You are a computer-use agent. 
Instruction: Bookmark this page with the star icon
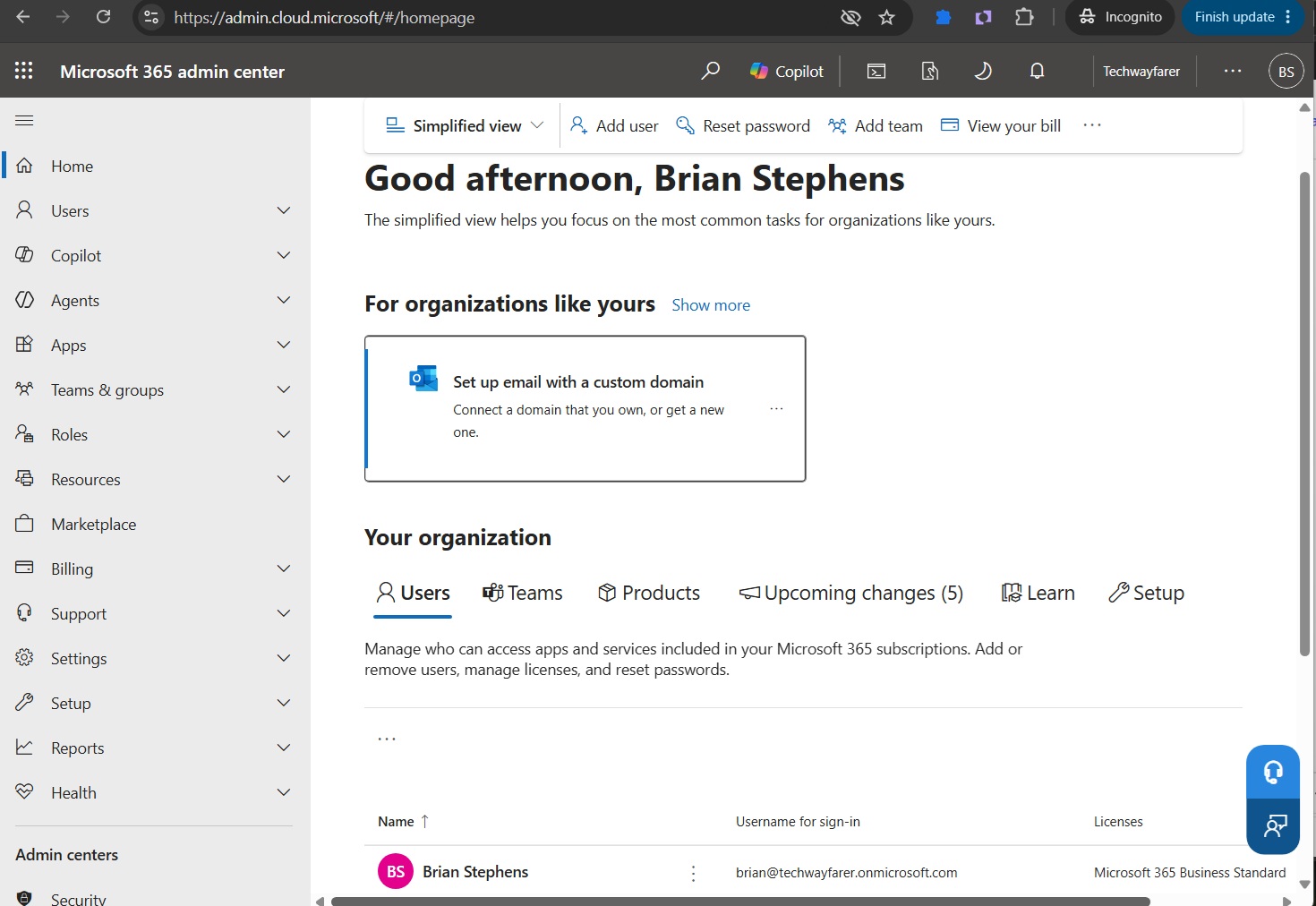tap(887, 17)
